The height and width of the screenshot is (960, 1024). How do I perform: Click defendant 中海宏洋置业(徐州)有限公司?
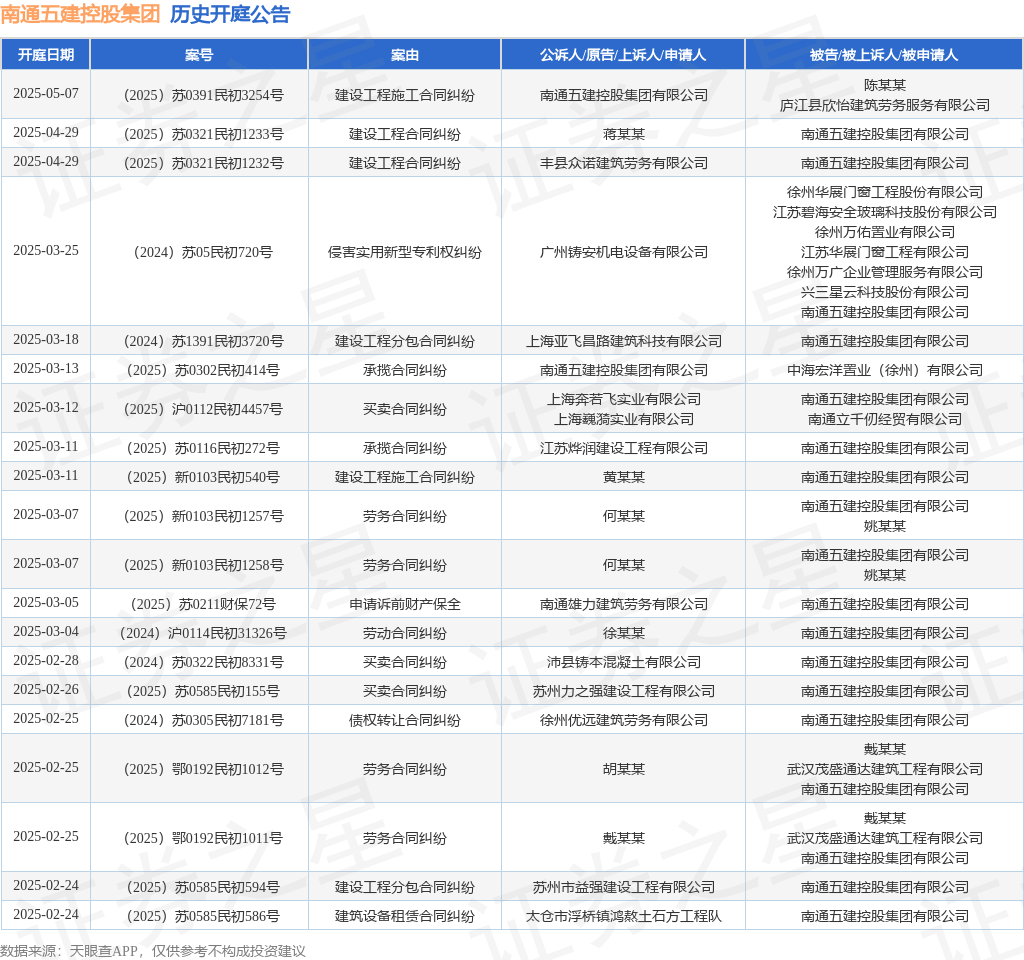[x=885, y=370]
